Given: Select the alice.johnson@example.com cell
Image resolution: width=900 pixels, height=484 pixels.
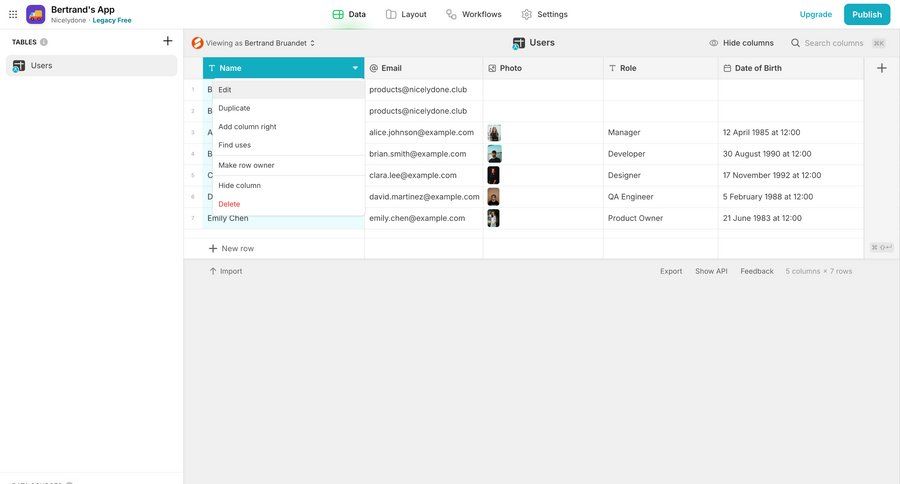Looking at the screenshot, I should coord(424,133).
